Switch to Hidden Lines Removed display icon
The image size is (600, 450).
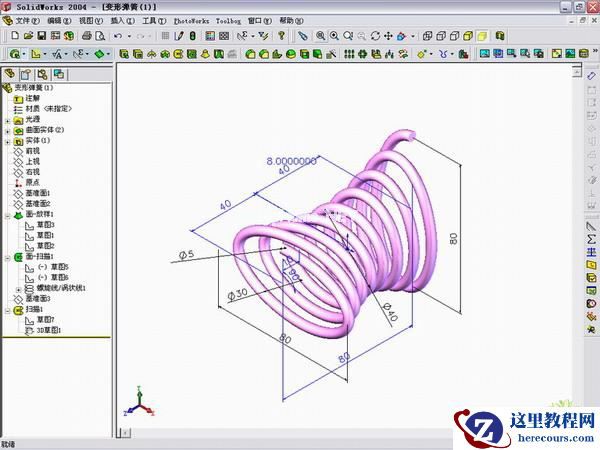[x=455, y=36]
